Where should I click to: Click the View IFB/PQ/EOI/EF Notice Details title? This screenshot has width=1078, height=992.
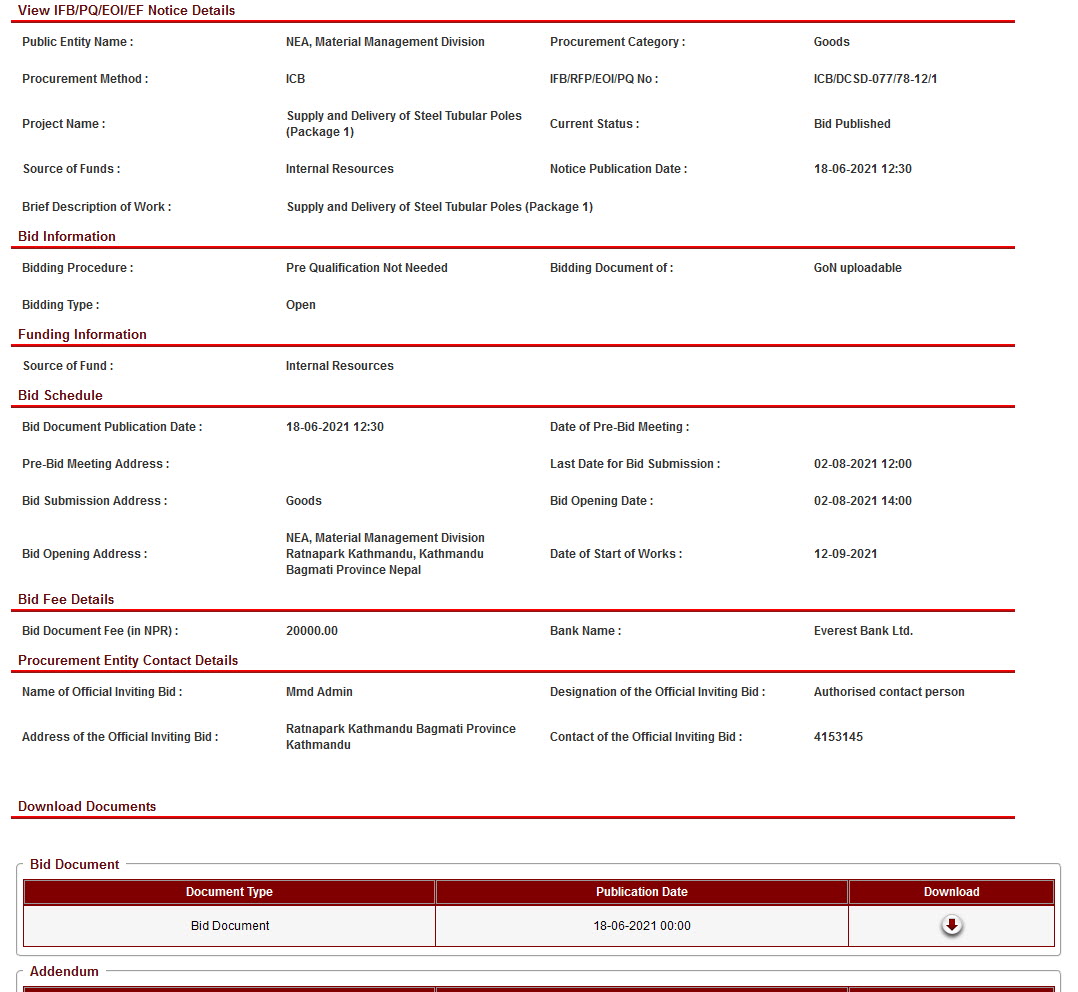pyautogui.click(x=127, y=10)
